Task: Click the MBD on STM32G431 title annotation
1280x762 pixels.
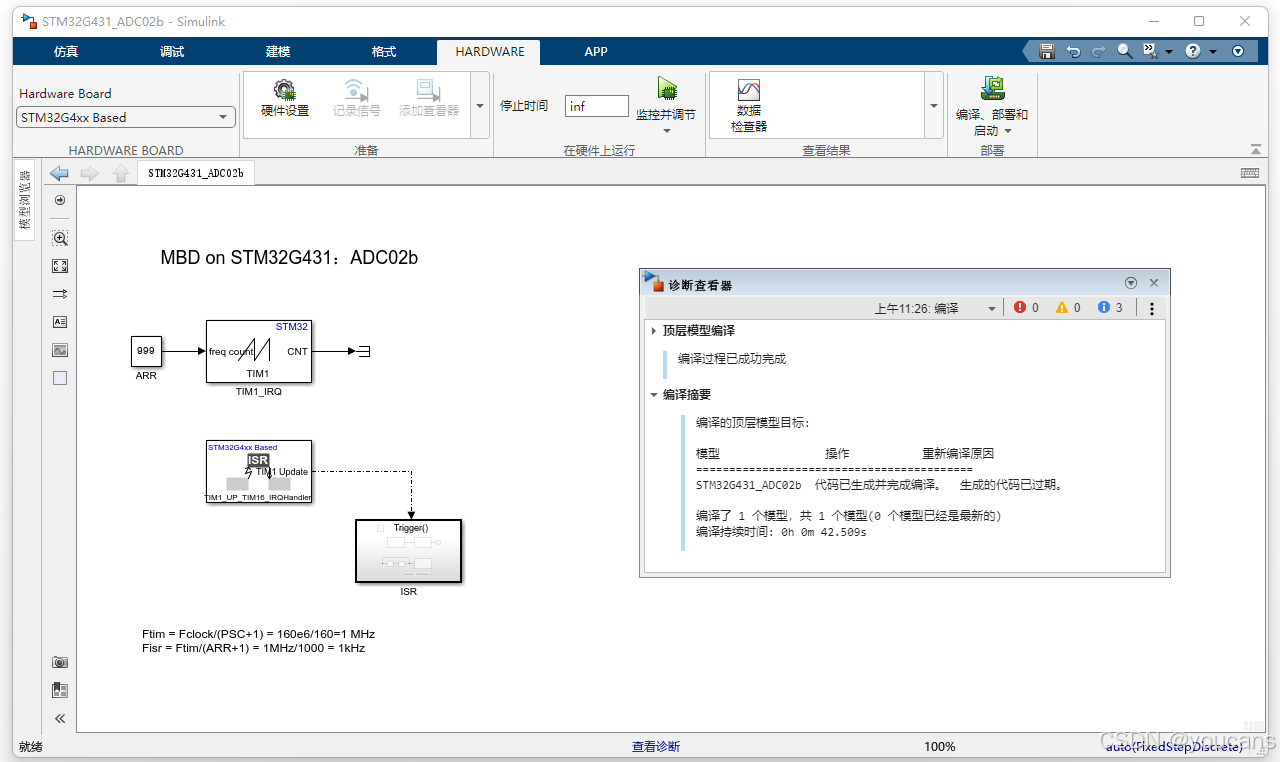Action: pyautogui.click(x=289, y=258)
